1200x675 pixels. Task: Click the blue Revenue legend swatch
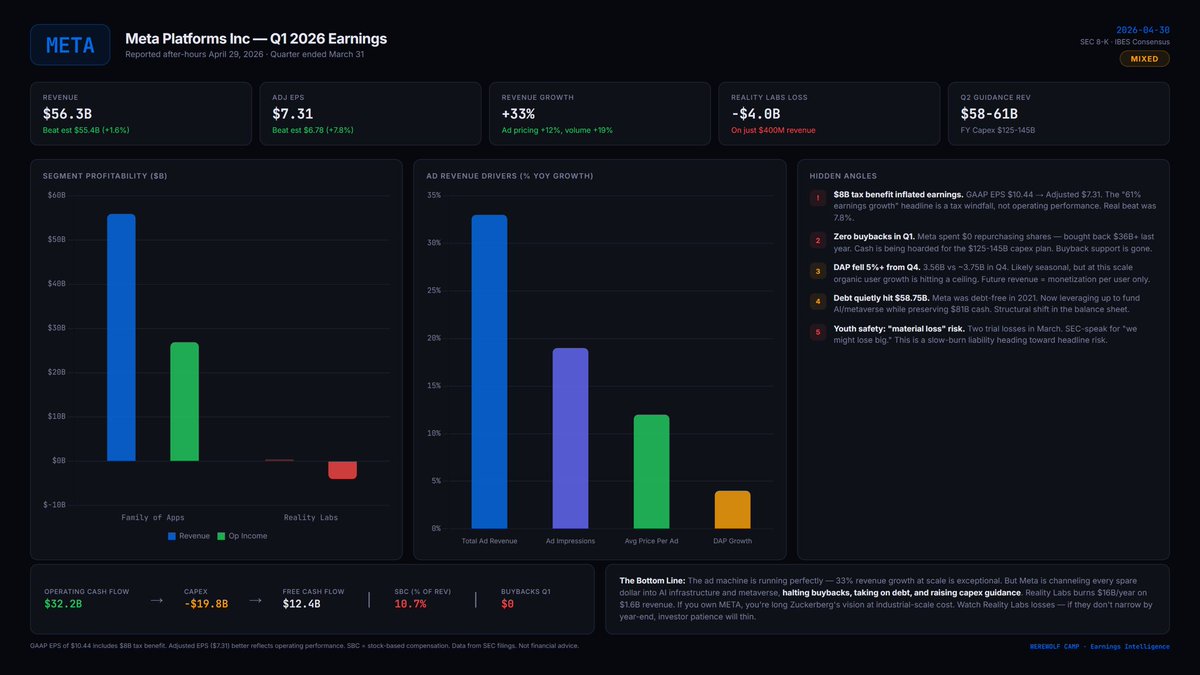tap(172, 536)
